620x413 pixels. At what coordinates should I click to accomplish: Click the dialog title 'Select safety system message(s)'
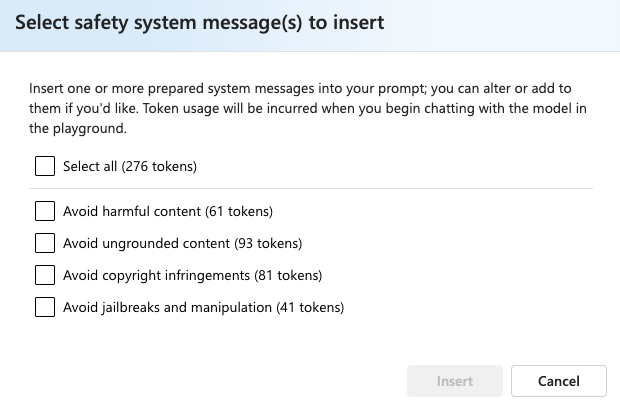[198, 21]
